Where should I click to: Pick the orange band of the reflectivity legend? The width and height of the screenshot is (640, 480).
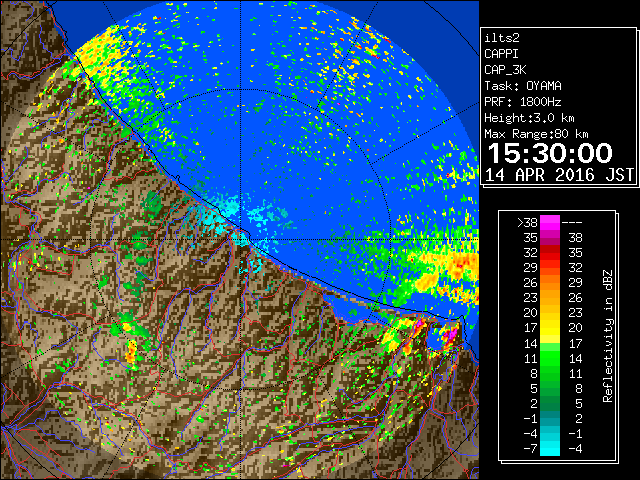pos(550,282)
